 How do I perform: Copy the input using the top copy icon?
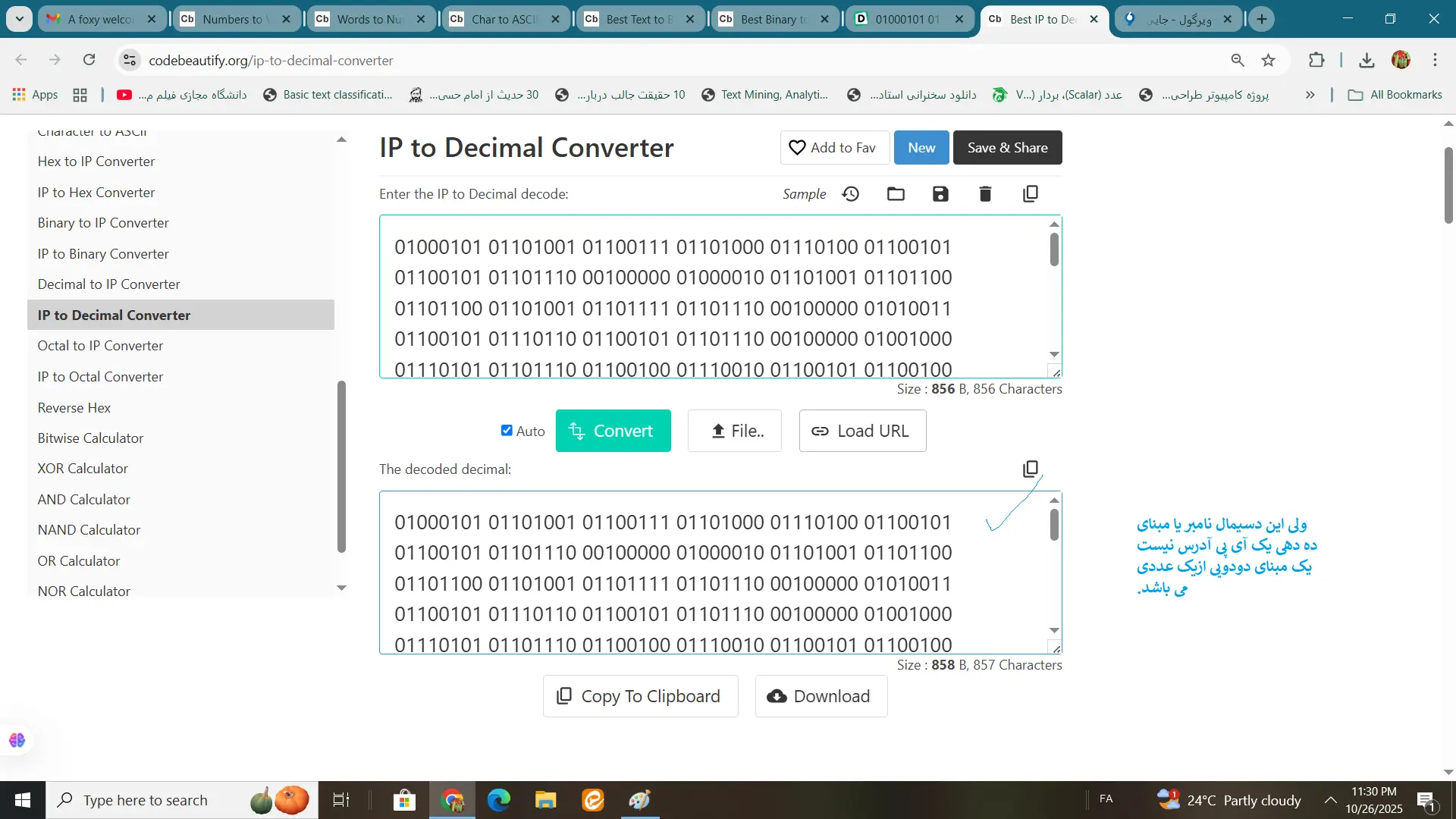1030,194
